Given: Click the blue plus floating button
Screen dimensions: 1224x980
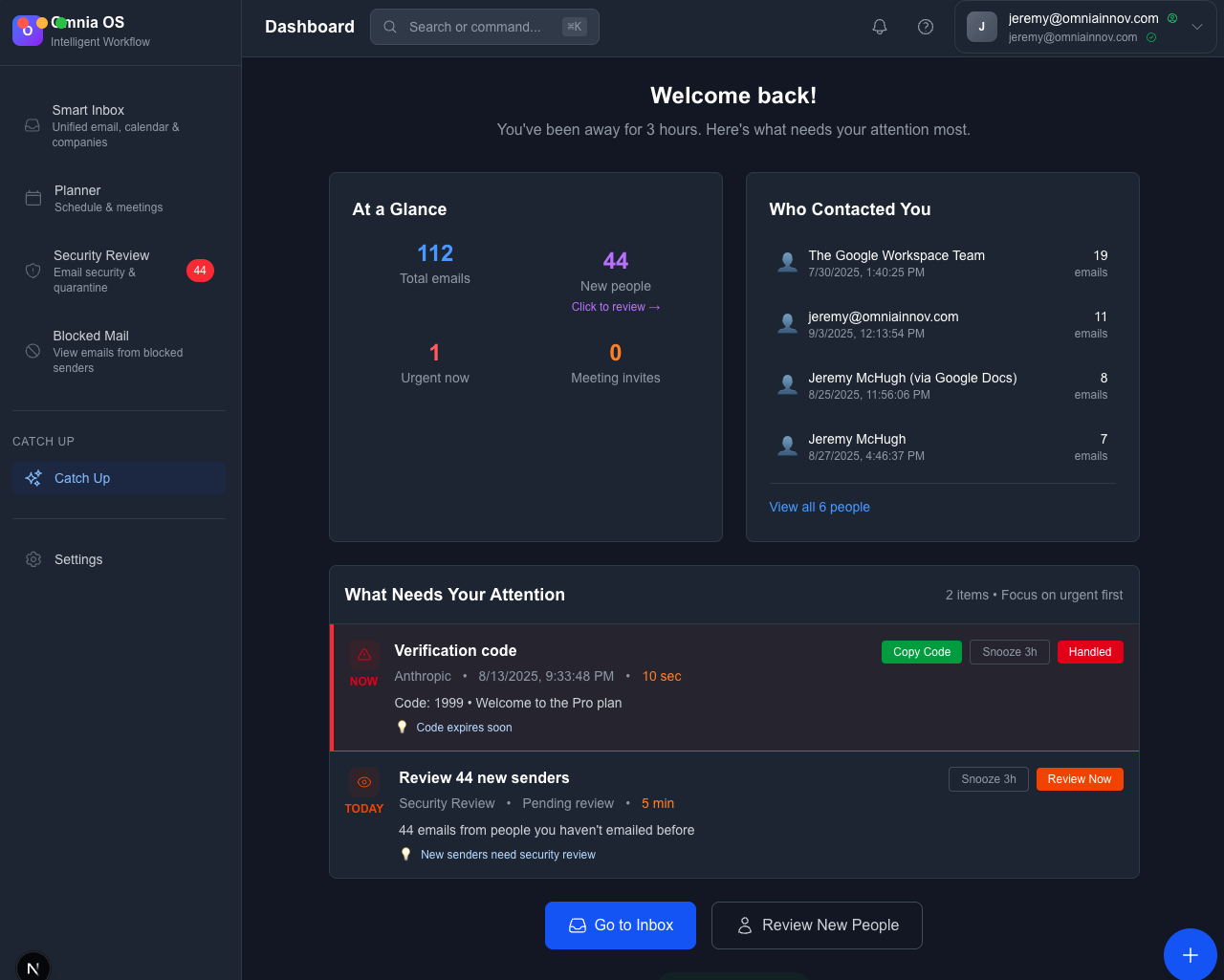Looking at the screenshot, I should point(1190,954).
